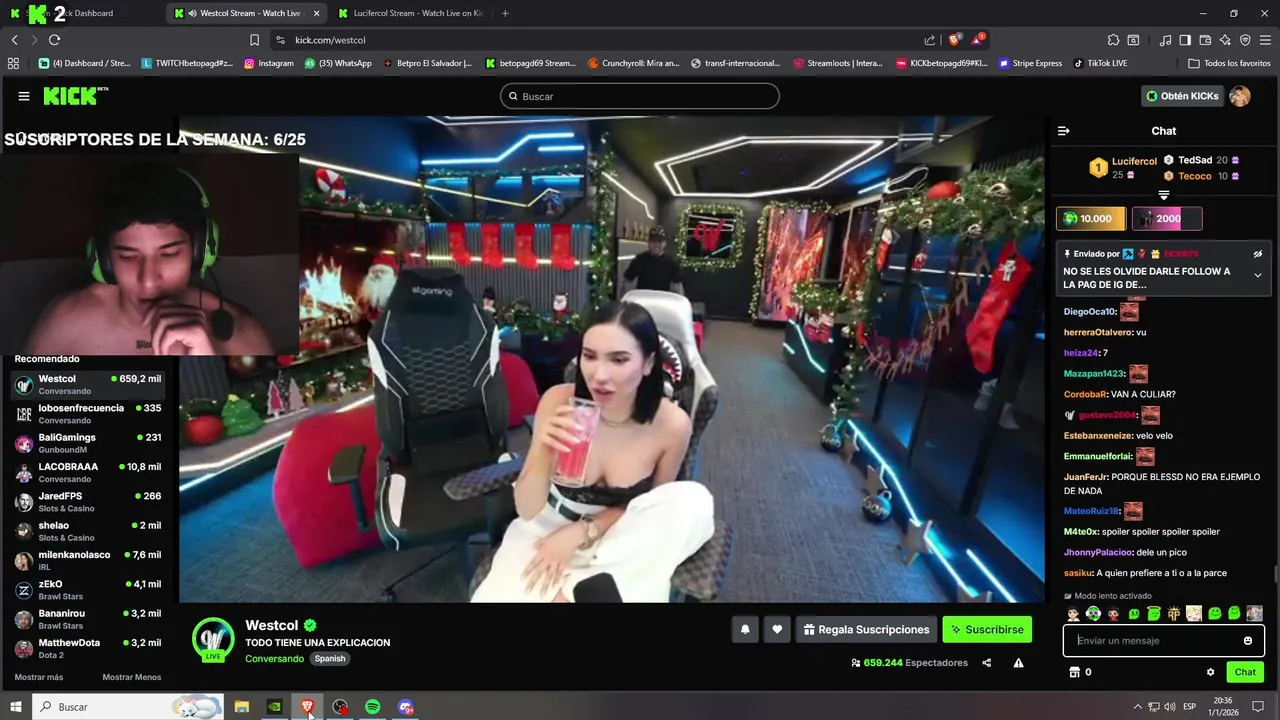Click the Obtén KICKs button
Screen dimensions: 1280x720
click(x=1182, y=96)
